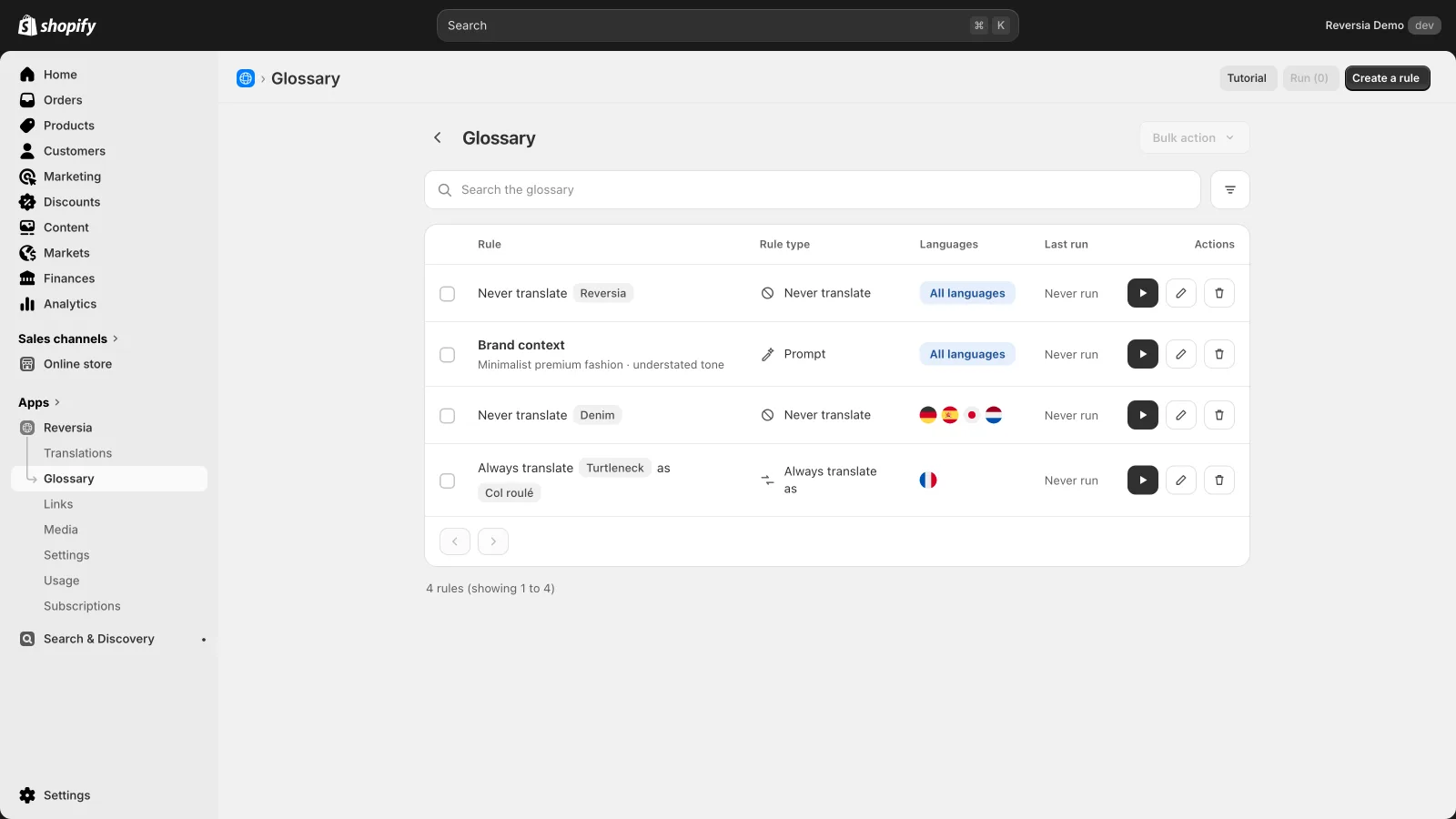This screenshot has height=819, width=1456.
Task: Expand the Apps section
Action: [x=39, y=402]
